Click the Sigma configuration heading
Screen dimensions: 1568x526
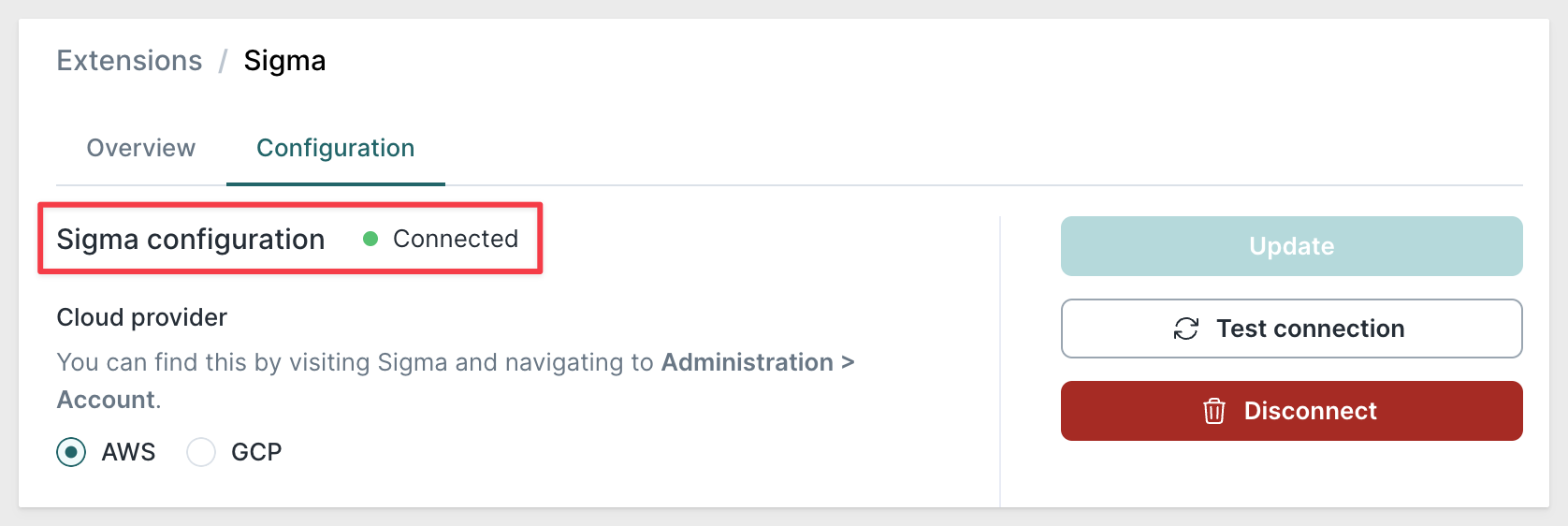[191, 240]
